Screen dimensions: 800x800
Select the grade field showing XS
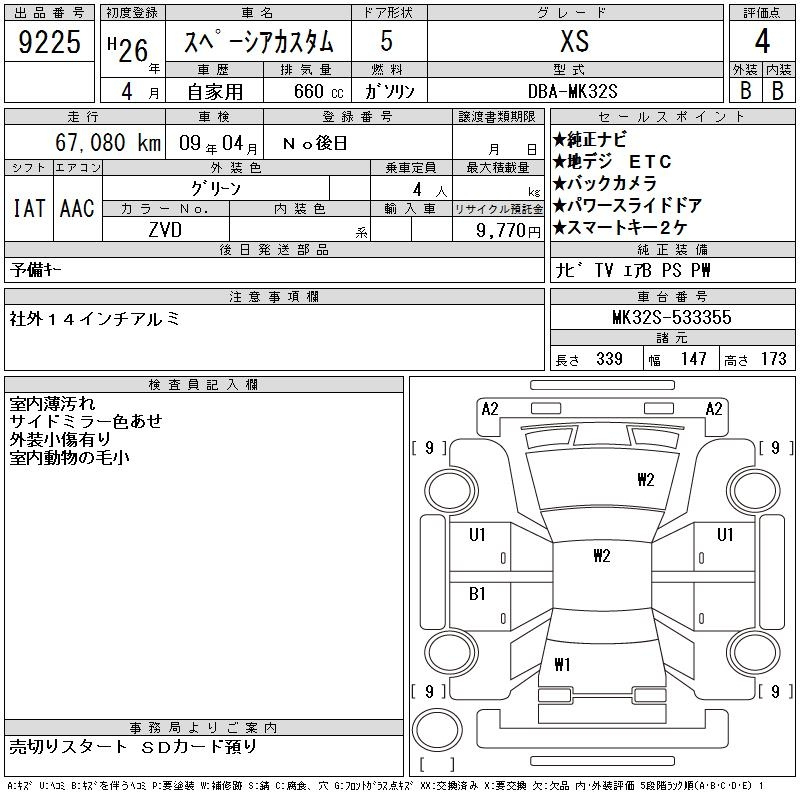pos(574,42)
